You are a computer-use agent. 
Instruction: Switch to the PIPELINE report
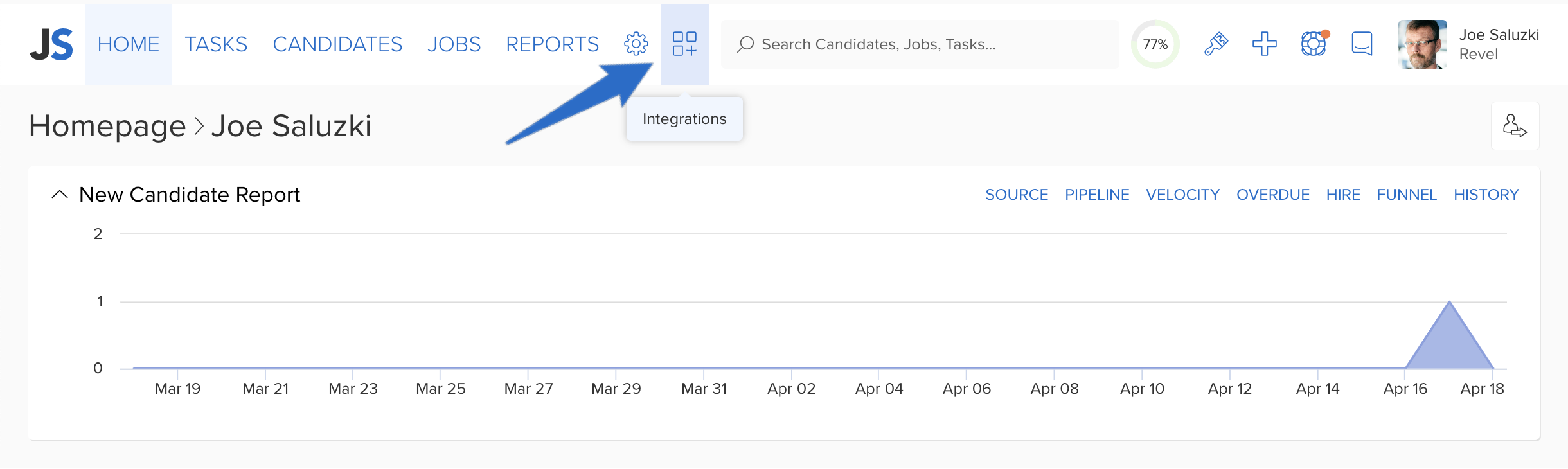pos(1097,195)
